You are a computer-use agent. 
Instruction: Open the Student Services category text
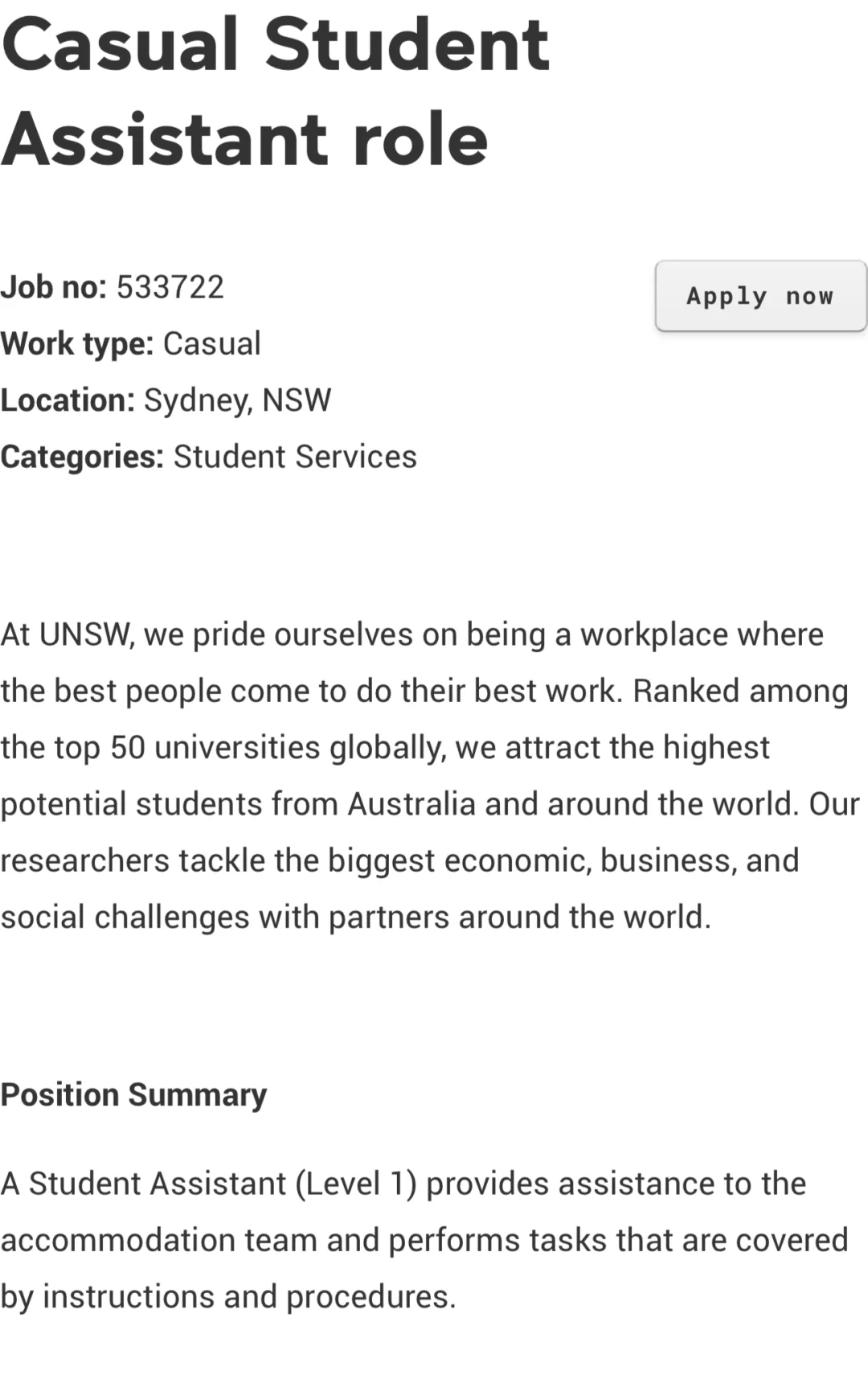tap(295, 457)
